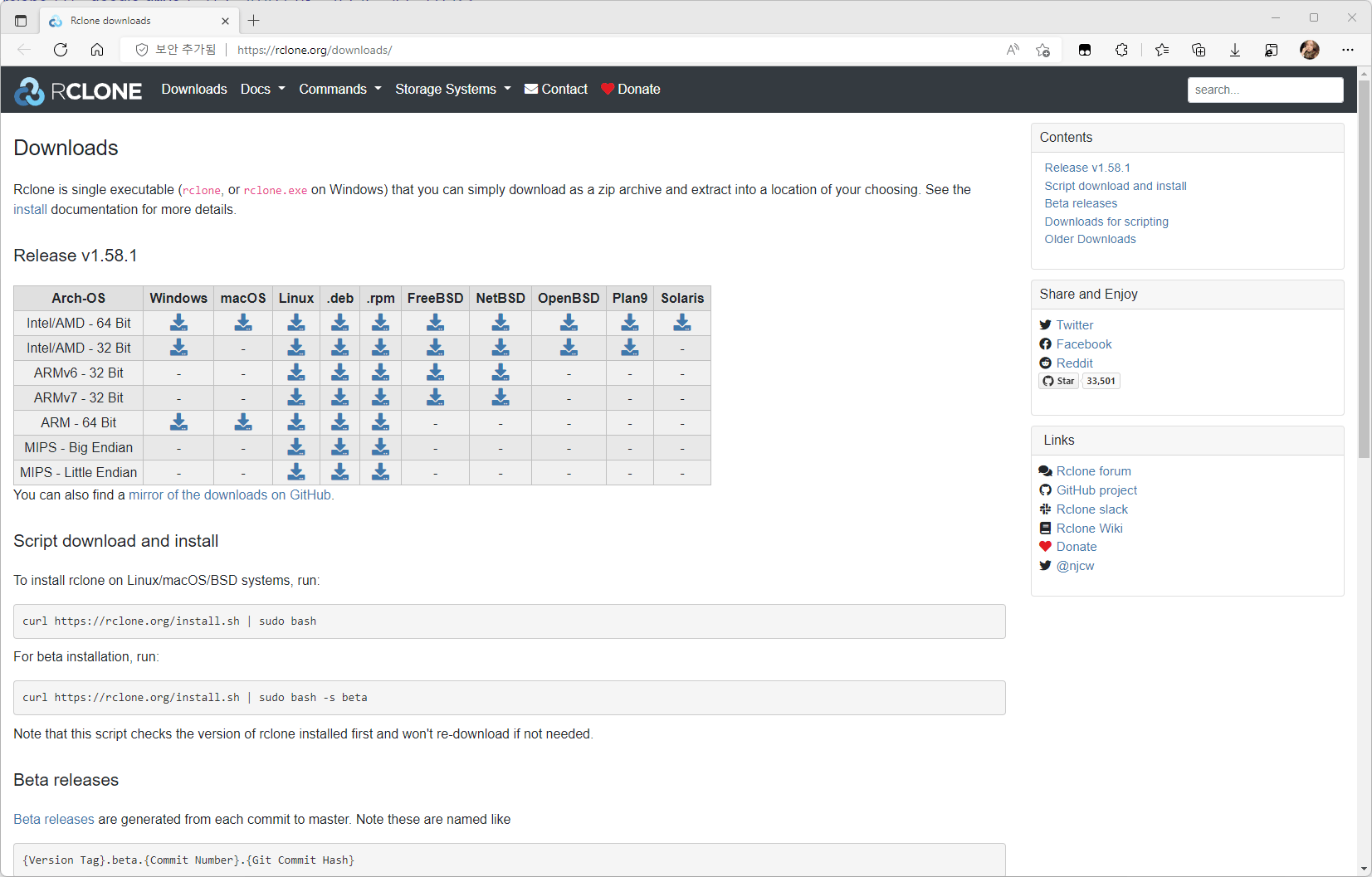
Task: Jump to Older Downloads section
Action: 1090,239
